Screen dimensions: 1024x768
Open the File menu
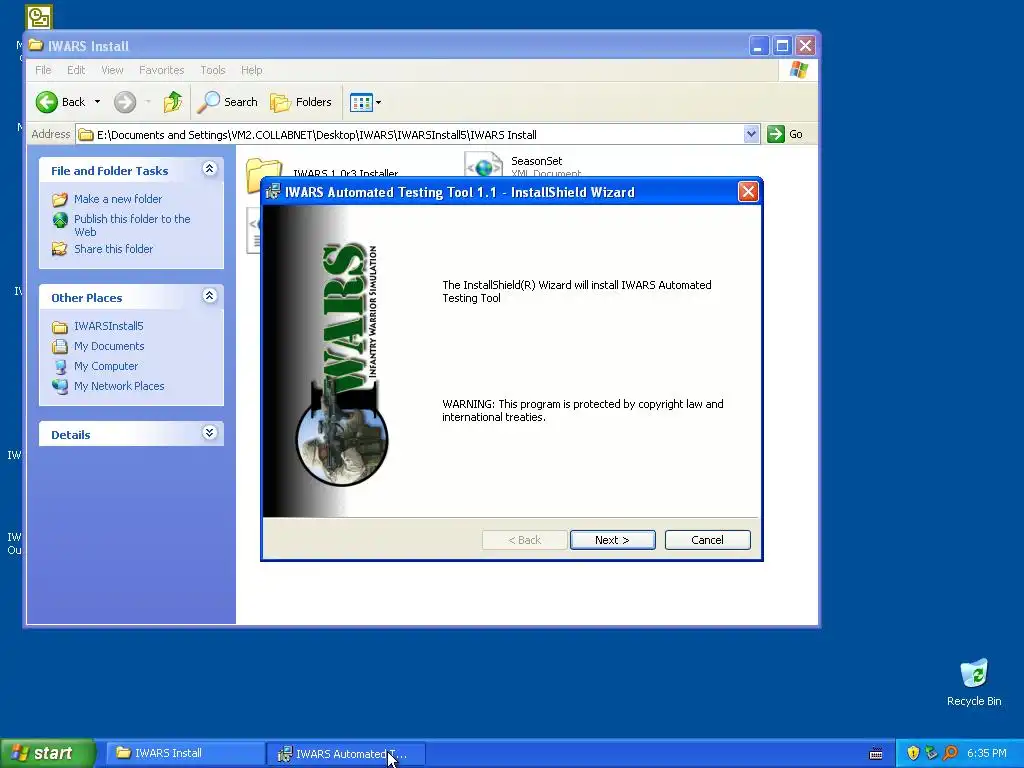[x=43, y=70]
